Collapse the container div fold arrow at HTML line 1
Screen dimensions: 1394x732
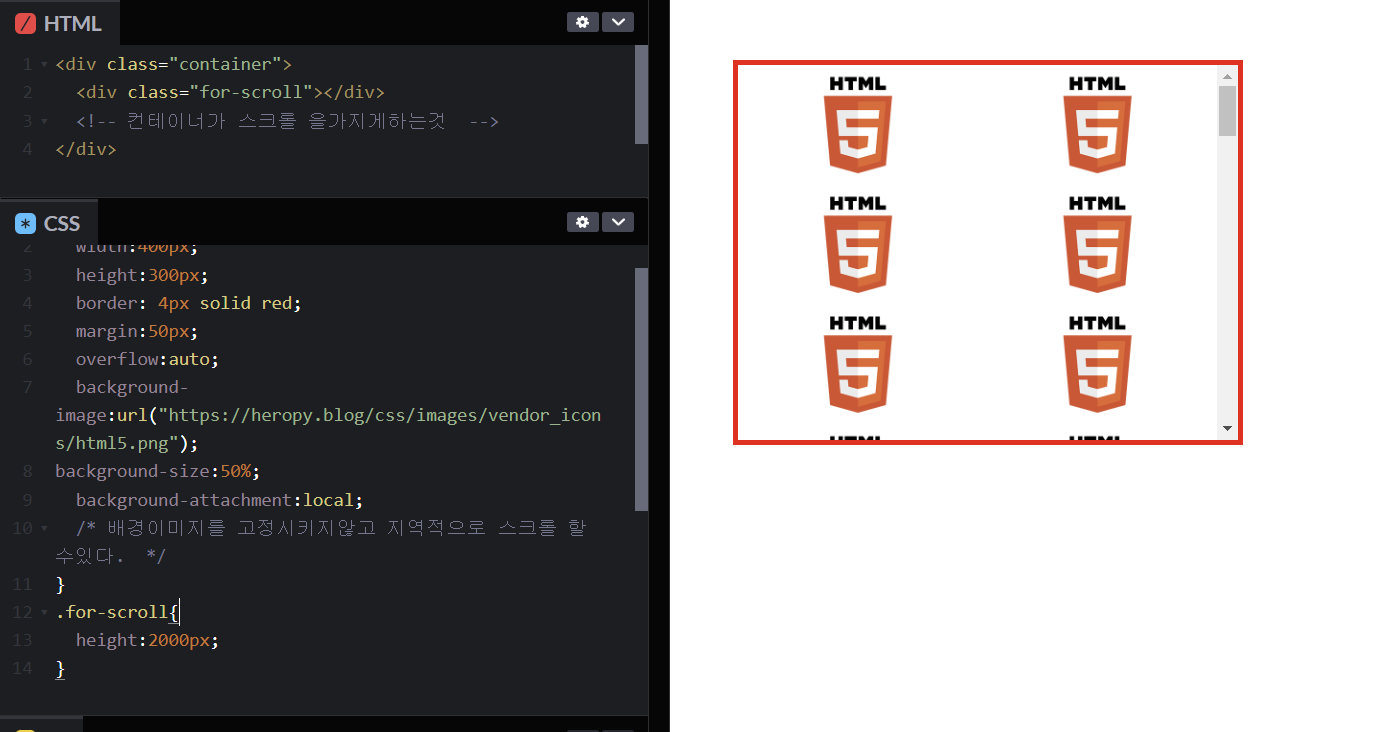44,65
